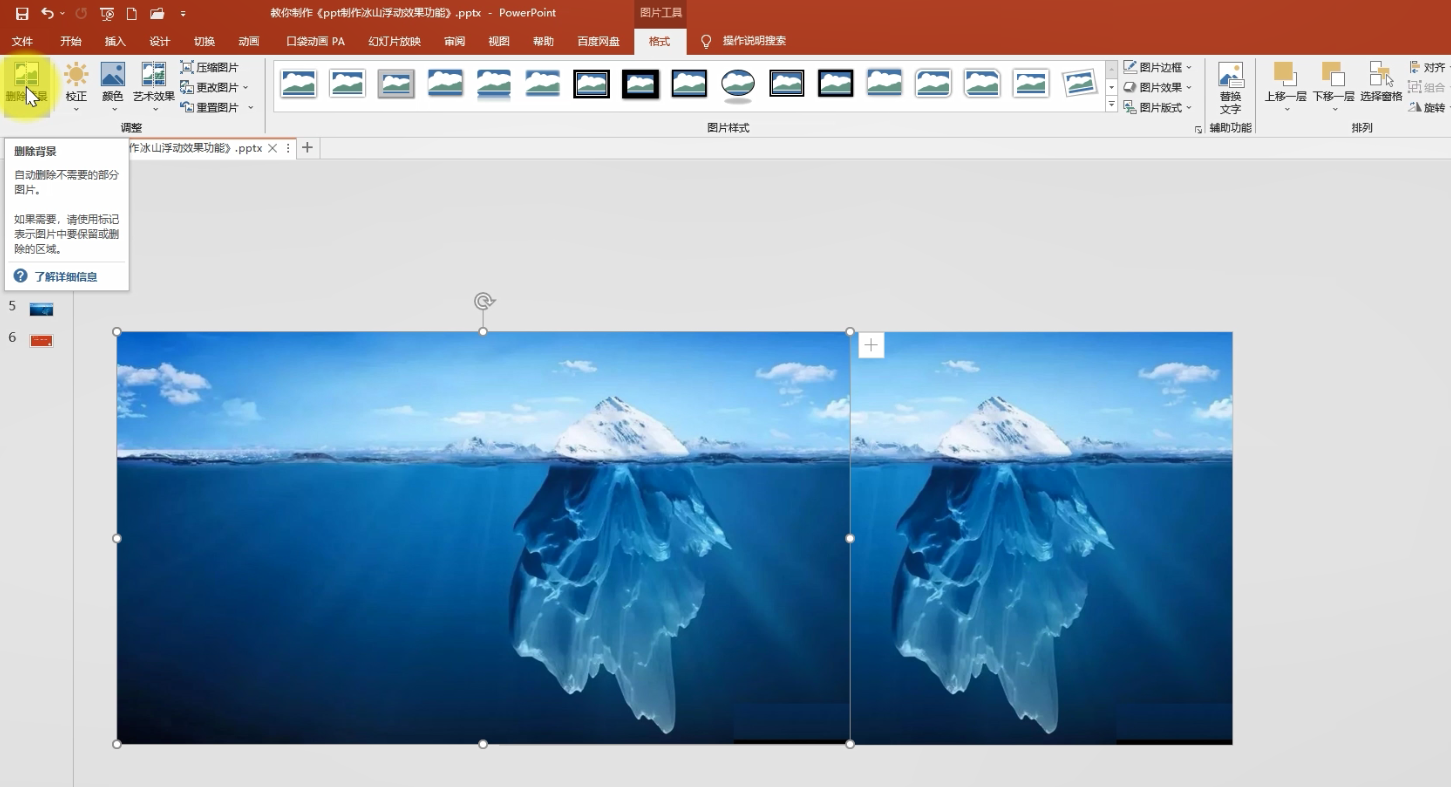This screenshot has height=787, width=1451.
Task: Open the Corrections (校正) menu
Action: click(76, 85)
